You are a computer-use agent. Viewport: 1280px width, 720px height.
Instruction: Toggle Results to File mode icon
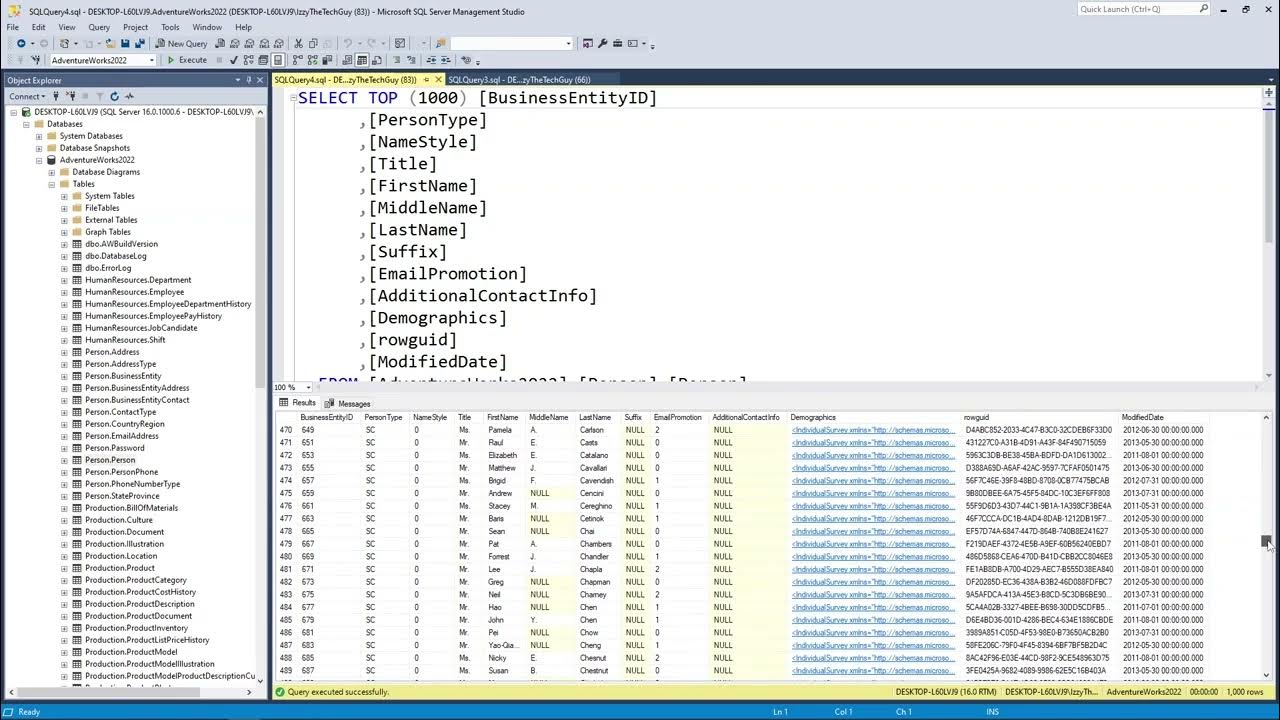tap(376, 60)
